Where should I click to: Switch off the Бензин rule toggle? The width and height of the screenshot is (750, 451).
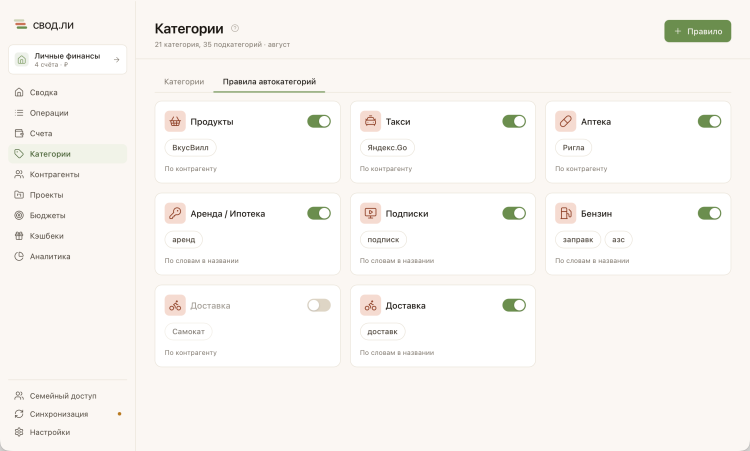(709, 213)
